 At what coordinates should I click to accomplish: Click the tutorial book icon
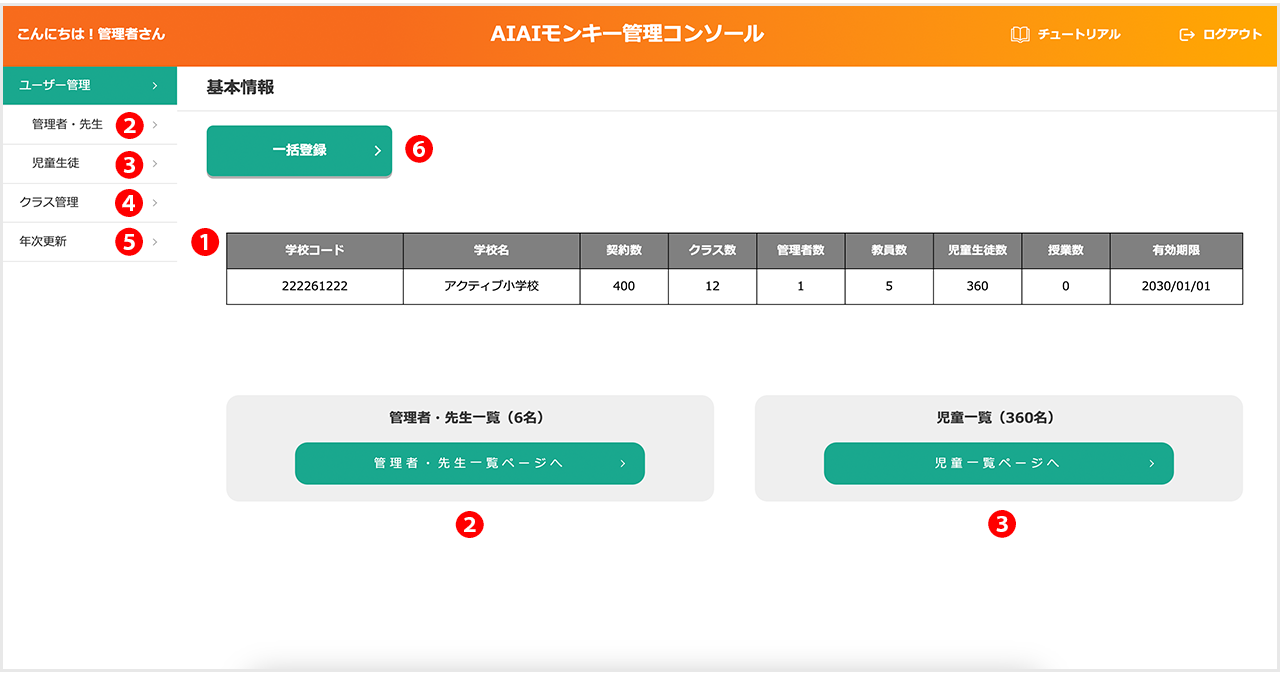pos(1020,34)
